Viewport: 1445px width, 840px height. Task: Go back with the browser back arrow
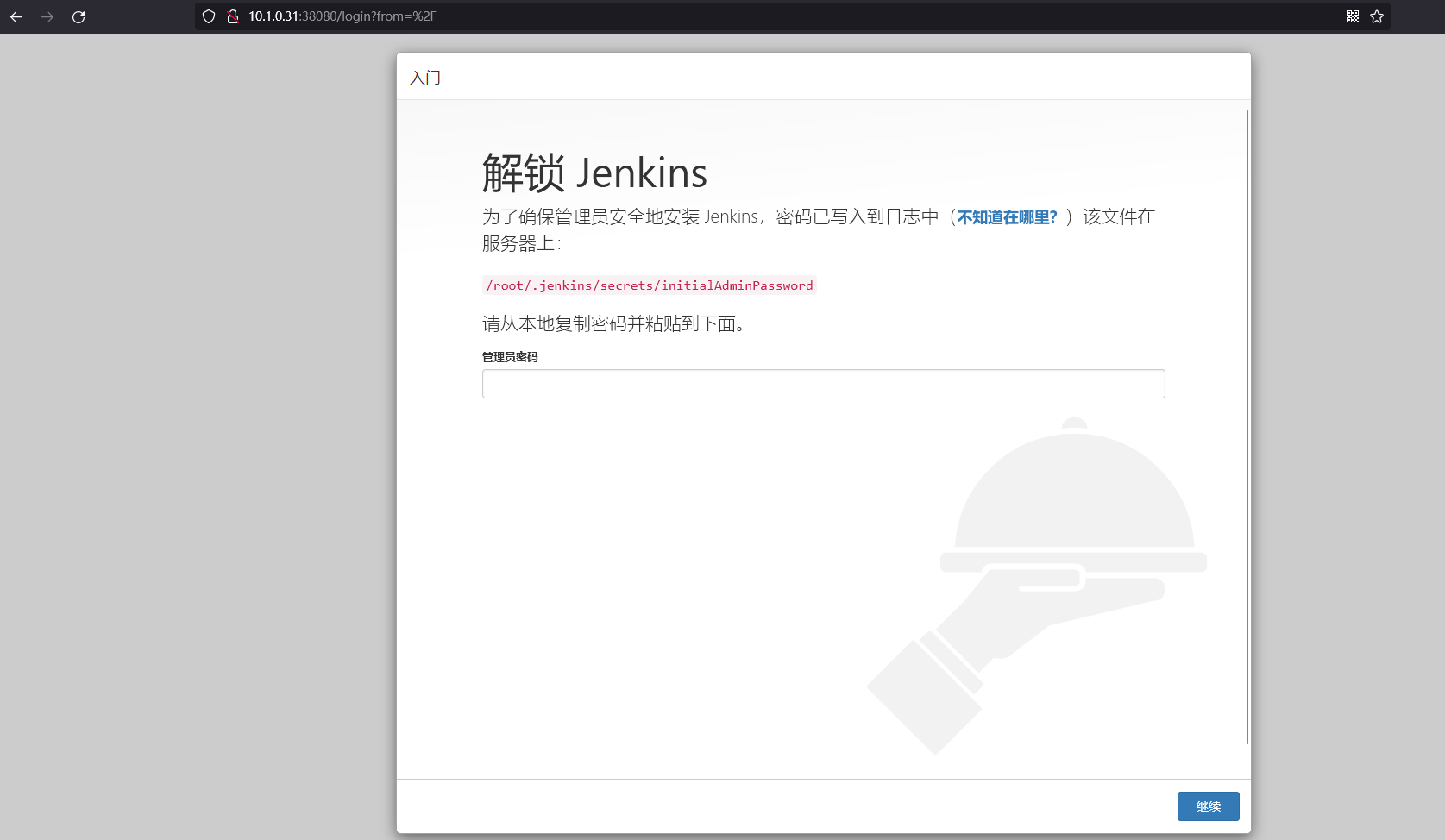point(16,16)
